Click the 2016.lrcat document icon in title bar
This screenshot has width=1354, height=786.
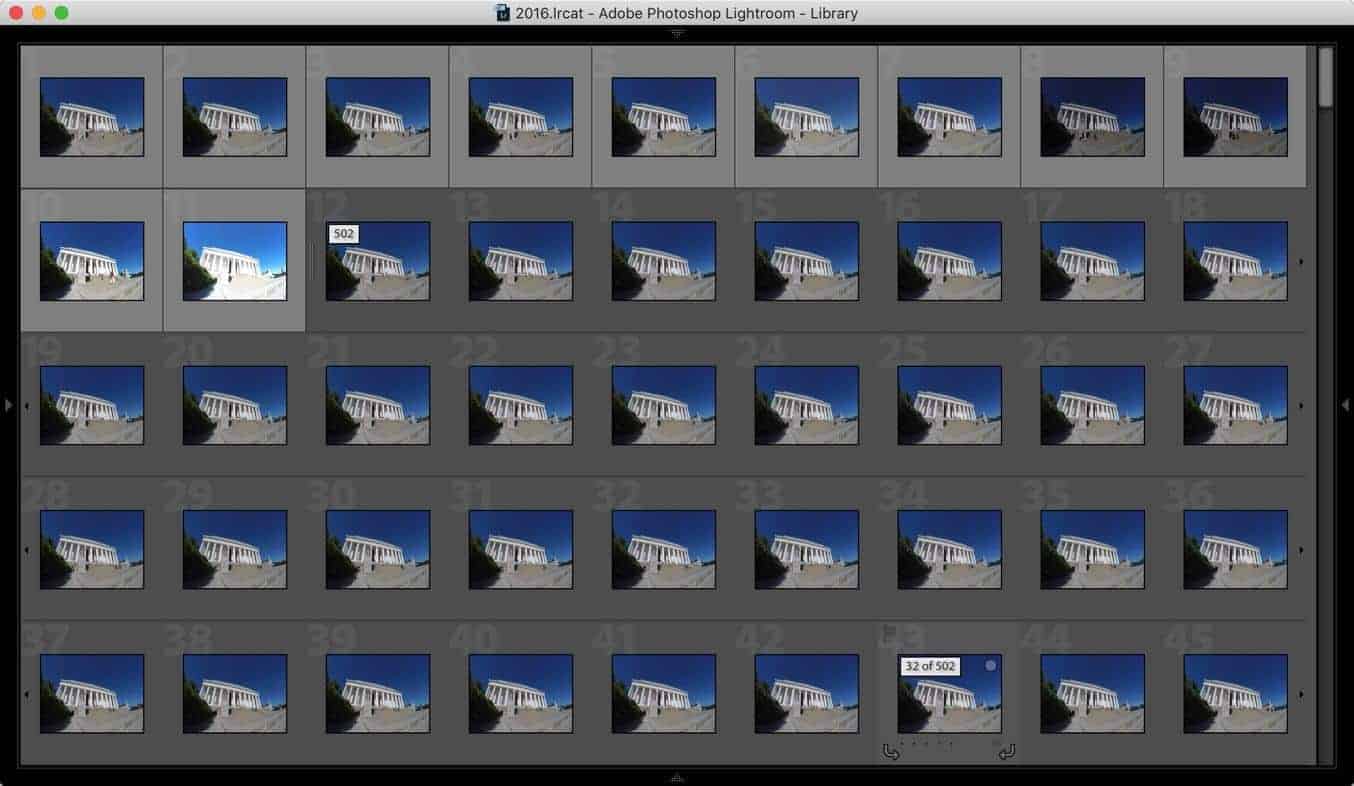(502, 13)
